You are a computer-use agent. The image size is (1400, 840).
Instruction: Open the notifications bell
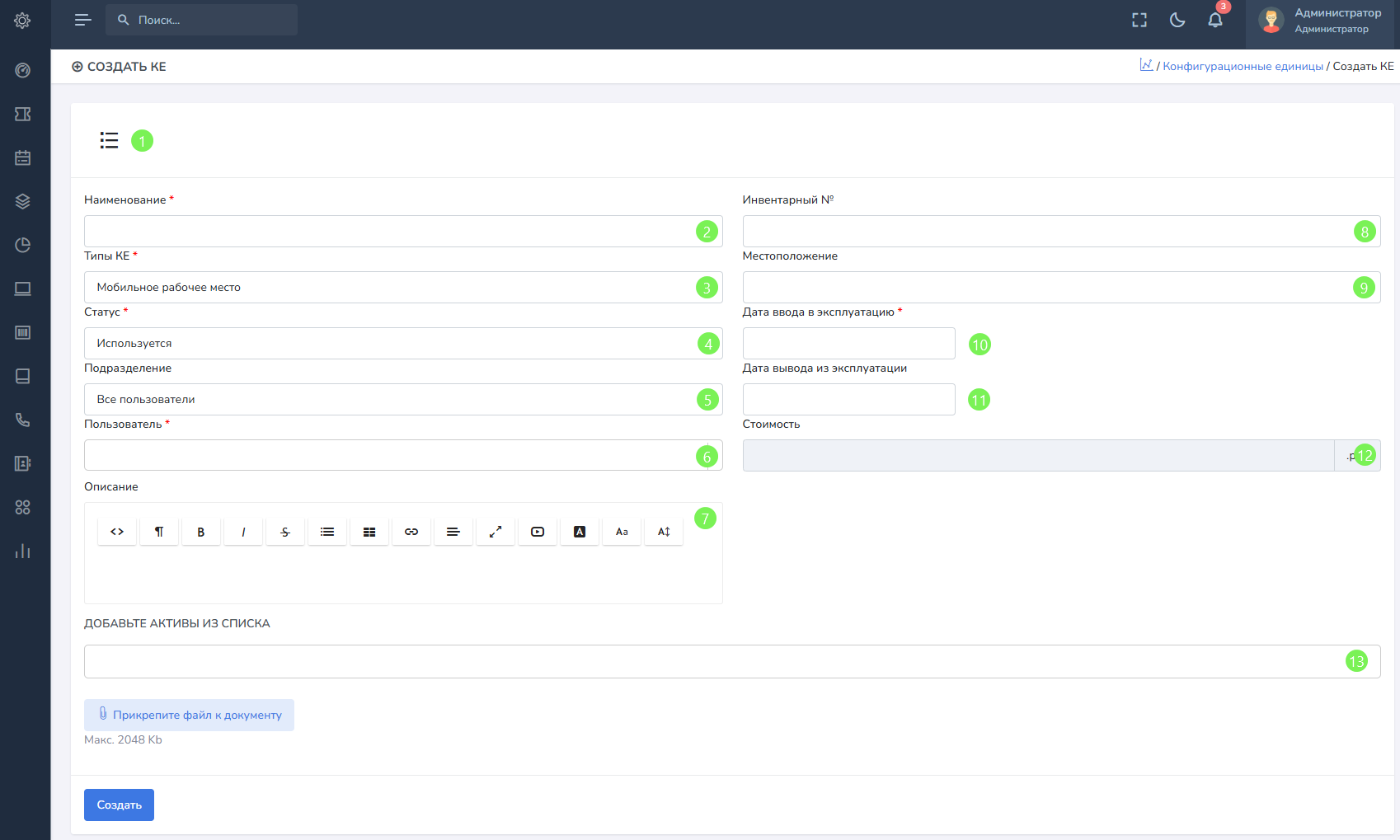click(x=1214, y=21)
